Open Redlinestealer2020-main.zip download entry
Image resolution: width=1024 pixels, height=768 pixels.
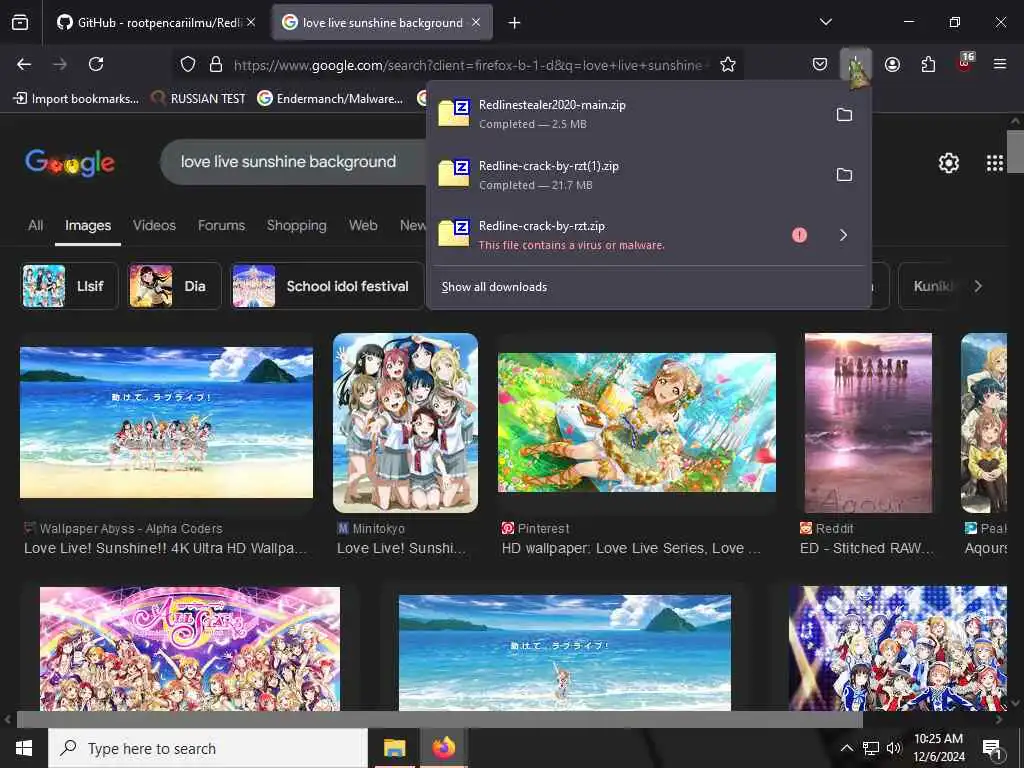coord(627,114)
